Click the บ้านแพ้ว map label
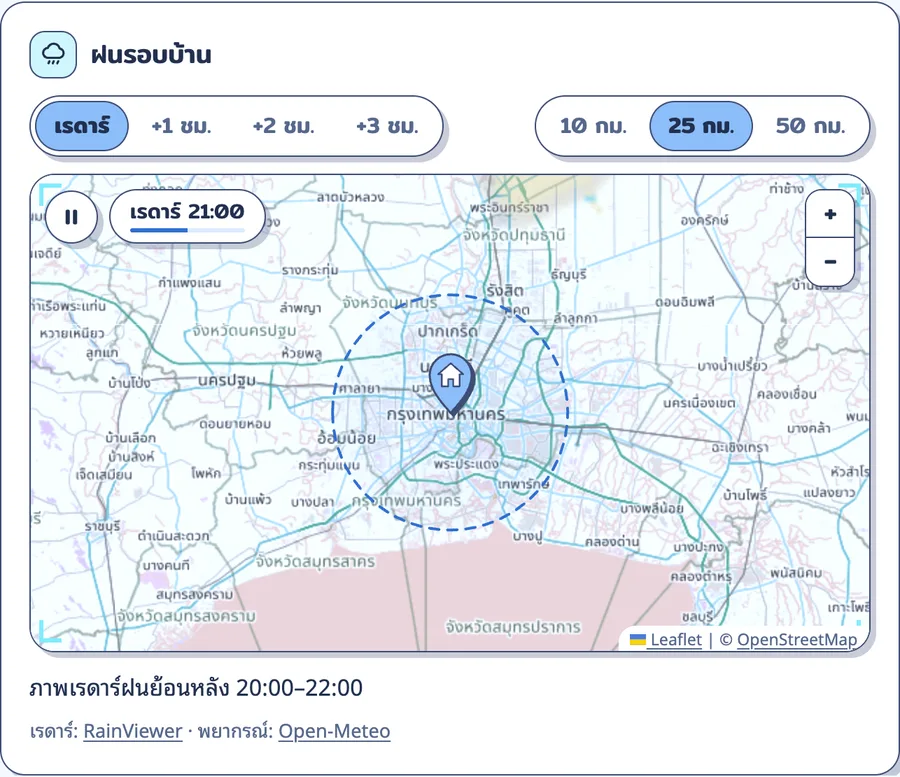Viewport: 900px width, 777px height. coord(248,499)
